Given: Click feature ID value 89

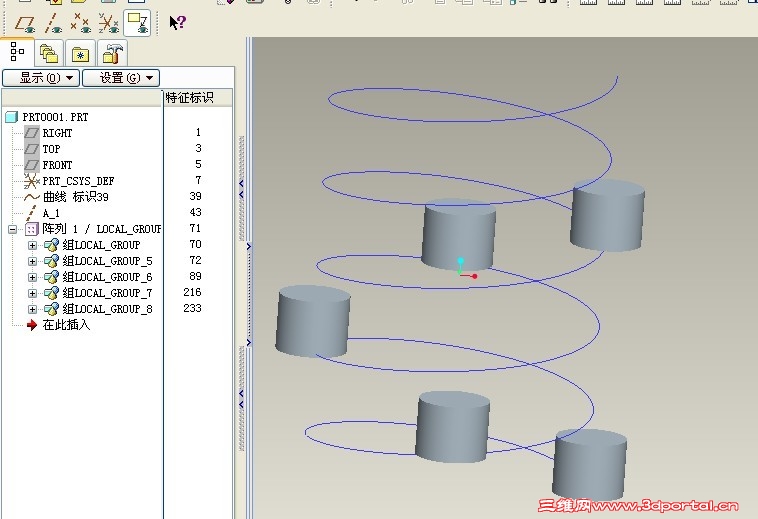Looking at the screenshot, I should coord(195,276).
